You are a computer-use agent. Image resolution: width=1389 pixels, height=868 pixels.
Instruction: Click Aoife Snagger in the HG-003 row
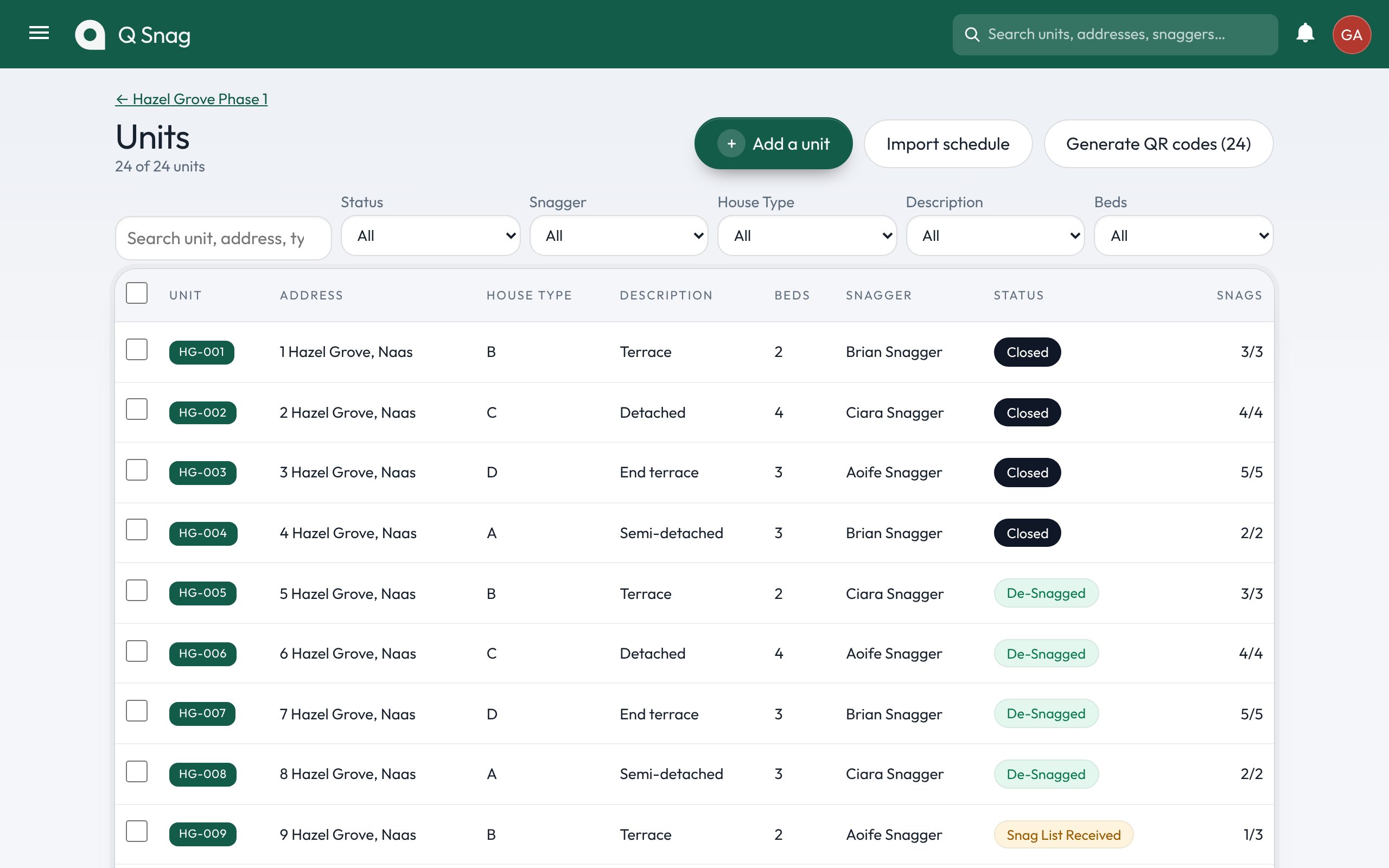[894, 473]
